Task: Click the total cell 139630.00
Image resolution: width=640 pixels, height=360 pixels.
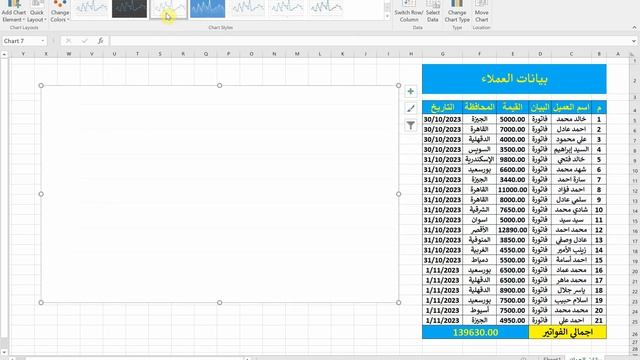Action: pos(476,332)
